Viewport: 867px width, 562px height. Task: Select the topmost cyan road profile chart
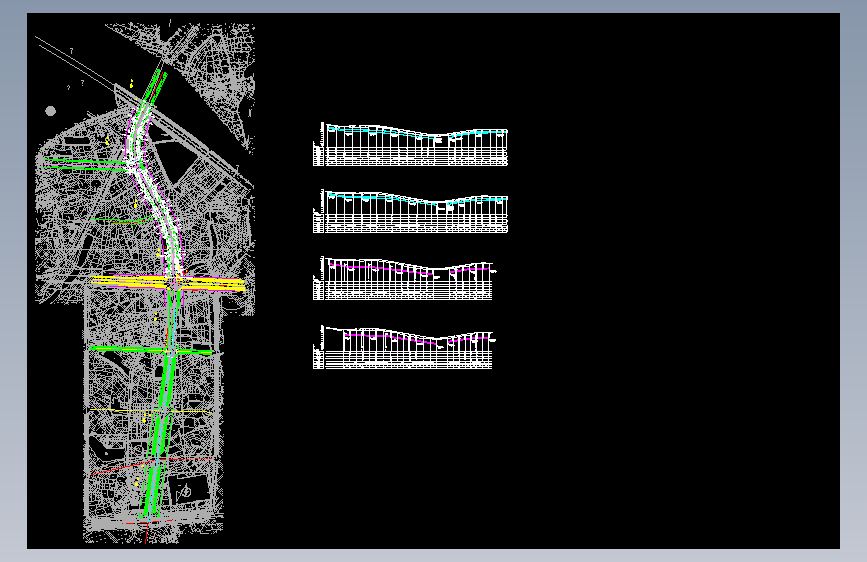coord(410,144)
